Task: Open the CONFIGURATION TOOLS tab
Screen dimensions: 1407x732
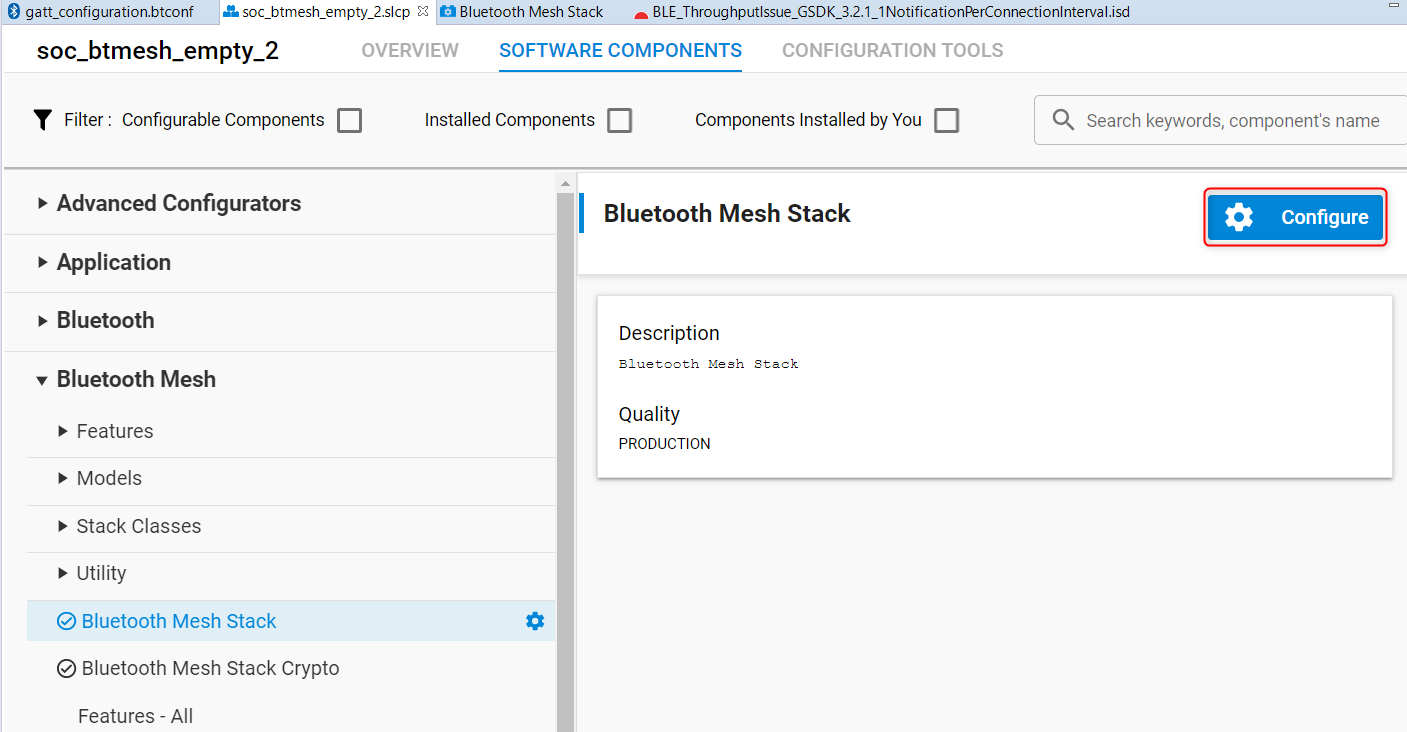Action: tap(892, 50)
